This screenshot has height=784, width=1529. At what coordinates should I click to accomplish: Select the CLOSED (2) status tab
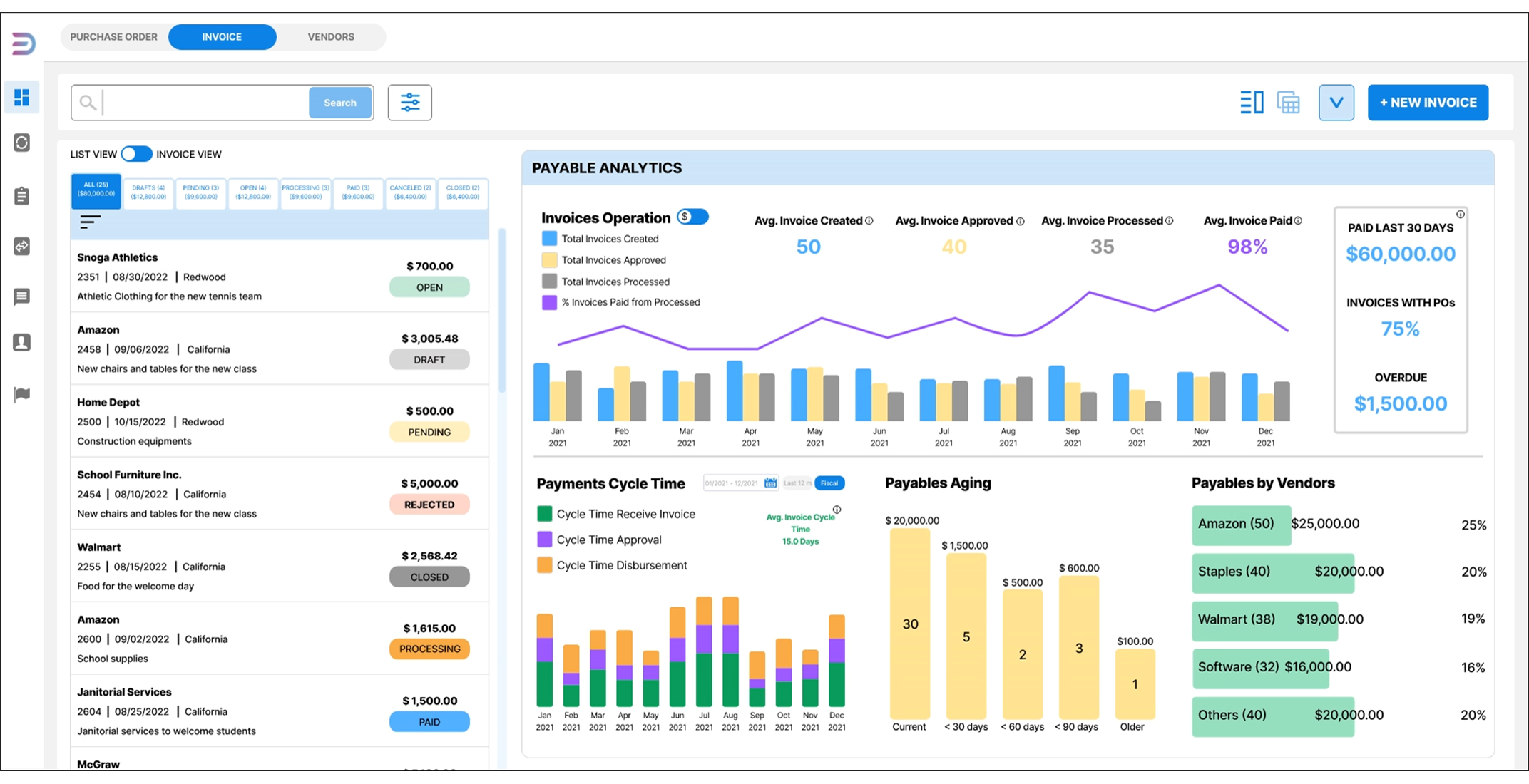coord(463,193)
